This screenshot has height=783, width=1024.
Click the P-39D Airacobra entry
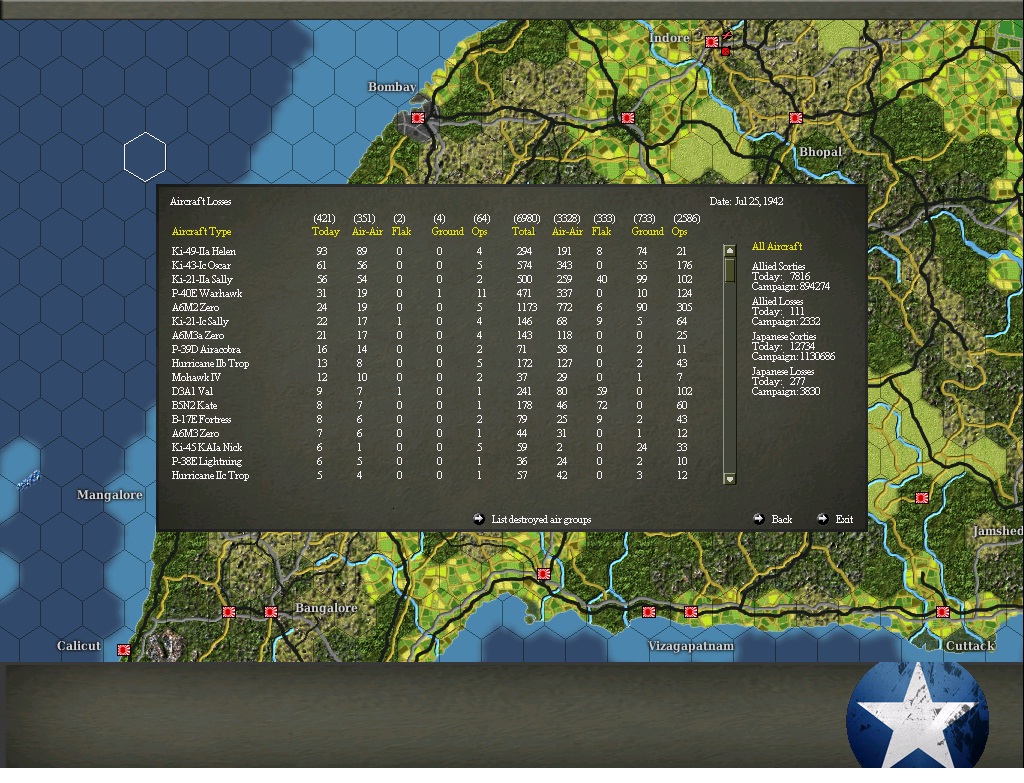coord(431,349)
